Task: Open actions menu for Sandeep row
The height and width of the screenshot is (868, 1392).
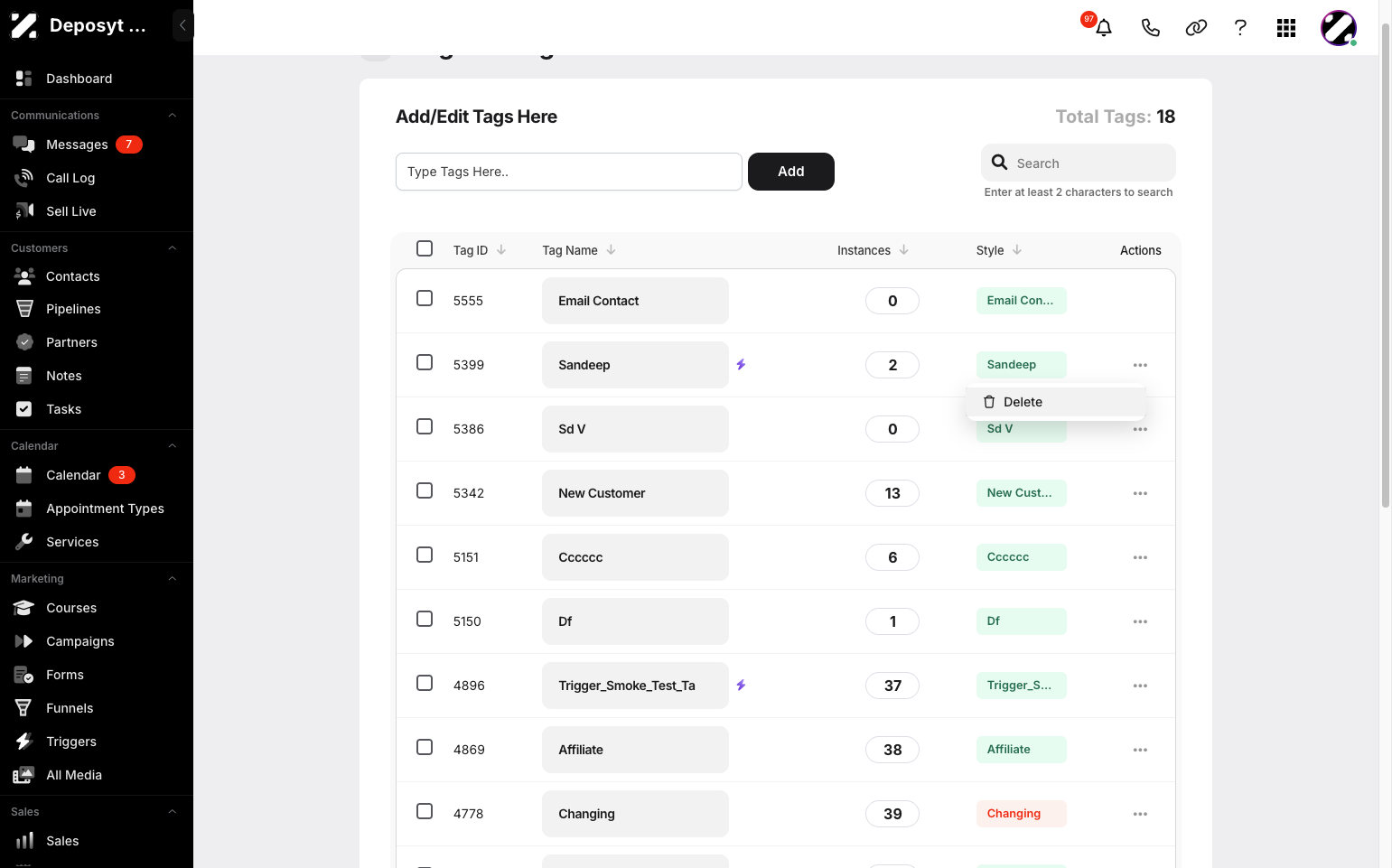Action: pos(1140,365)
